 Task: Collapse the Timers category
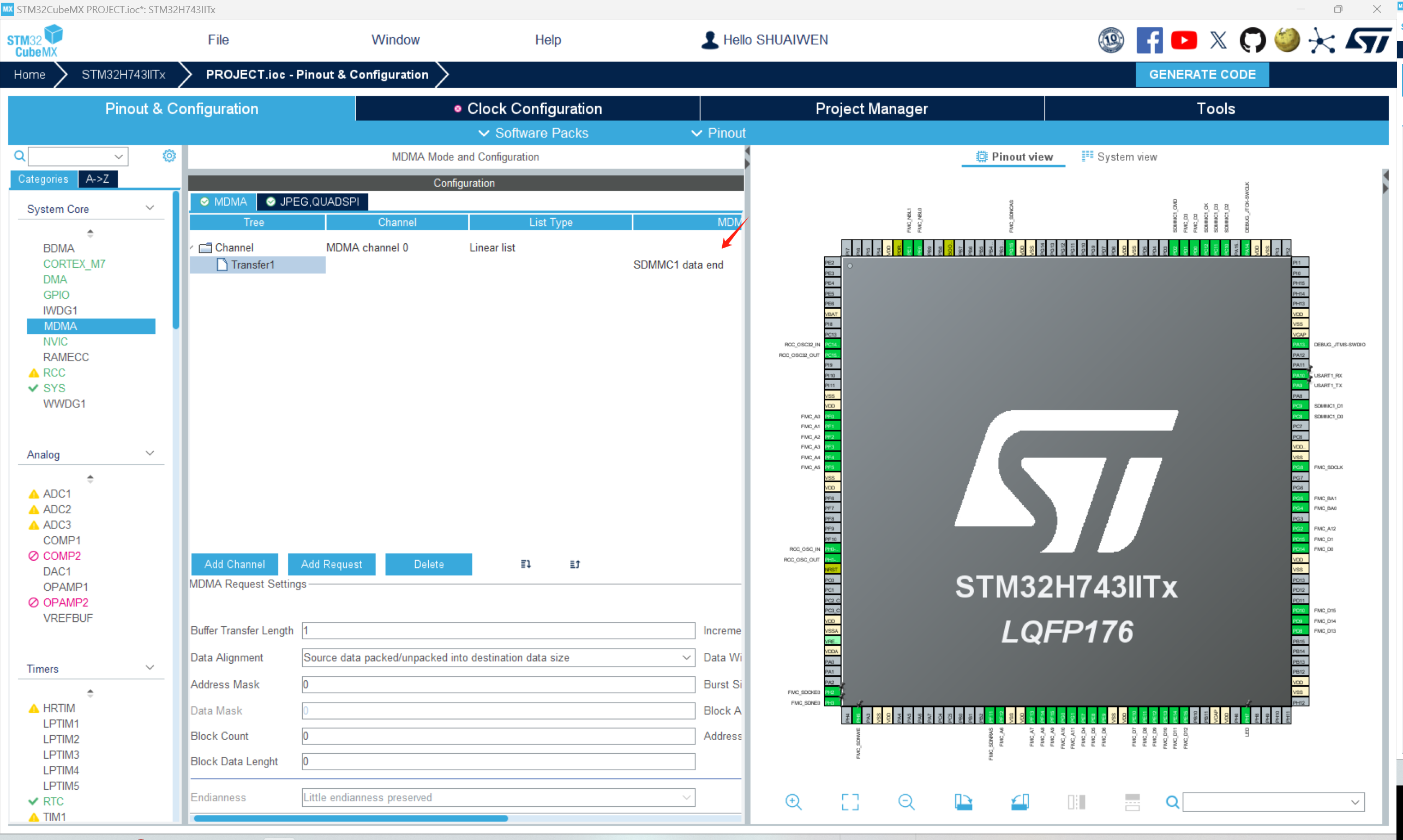pyautogui.click(x=150, y=667)
